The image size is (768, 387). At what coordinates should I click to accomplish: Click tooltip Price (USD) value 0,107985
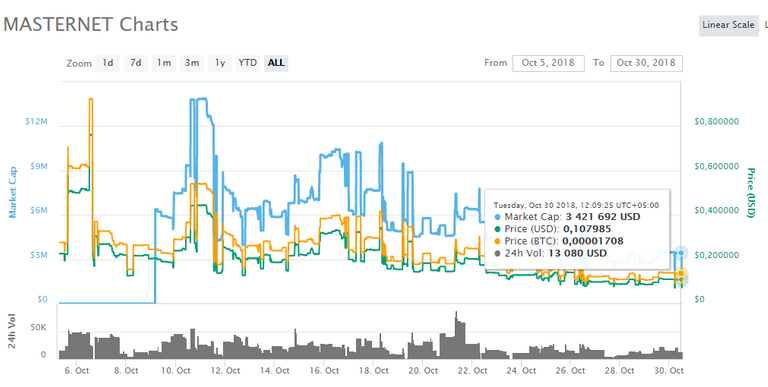pos(587,229)
